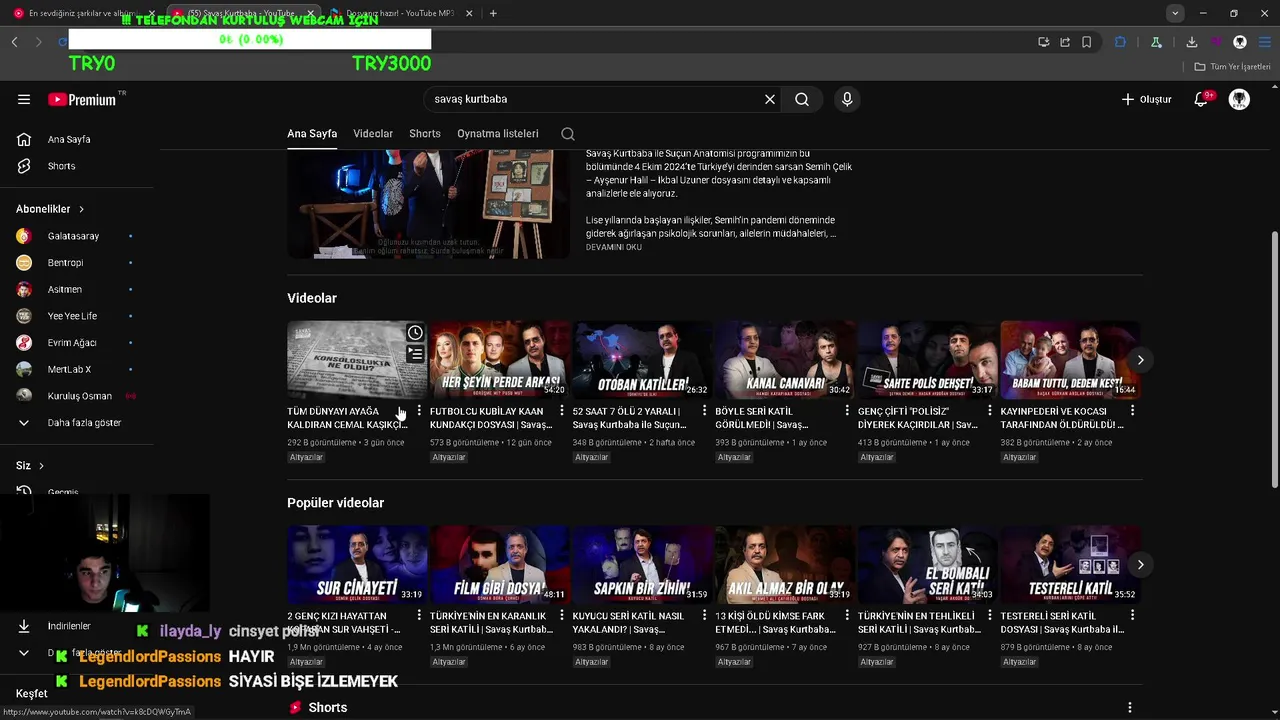The height and width of the screenshot is (720, 1280).
Task: Open options for 52 Saat 7 Ölü video
Action: pyautogui.click(x=704, y=411)
